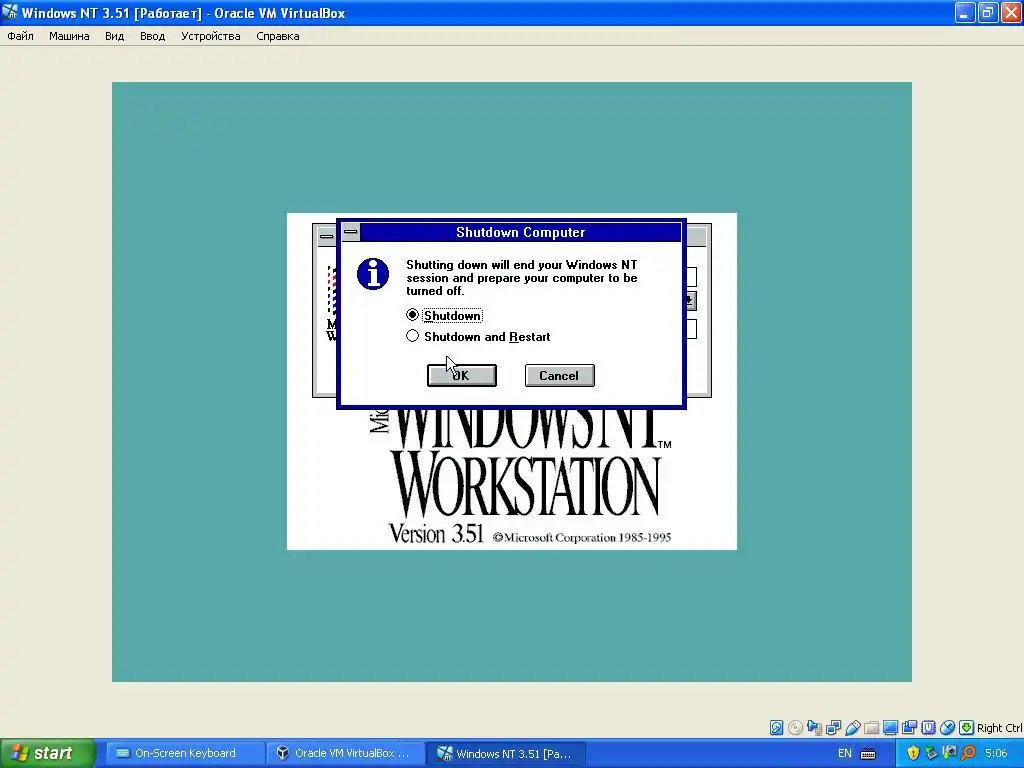Click the audio indicator in VirtualBox status bar

click(x=814, y=728)
